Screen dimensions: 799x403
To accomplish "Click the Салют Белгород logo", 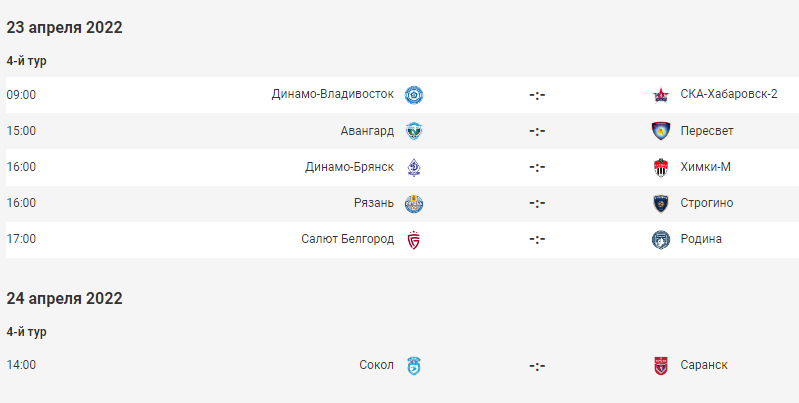I will (414, 239).
